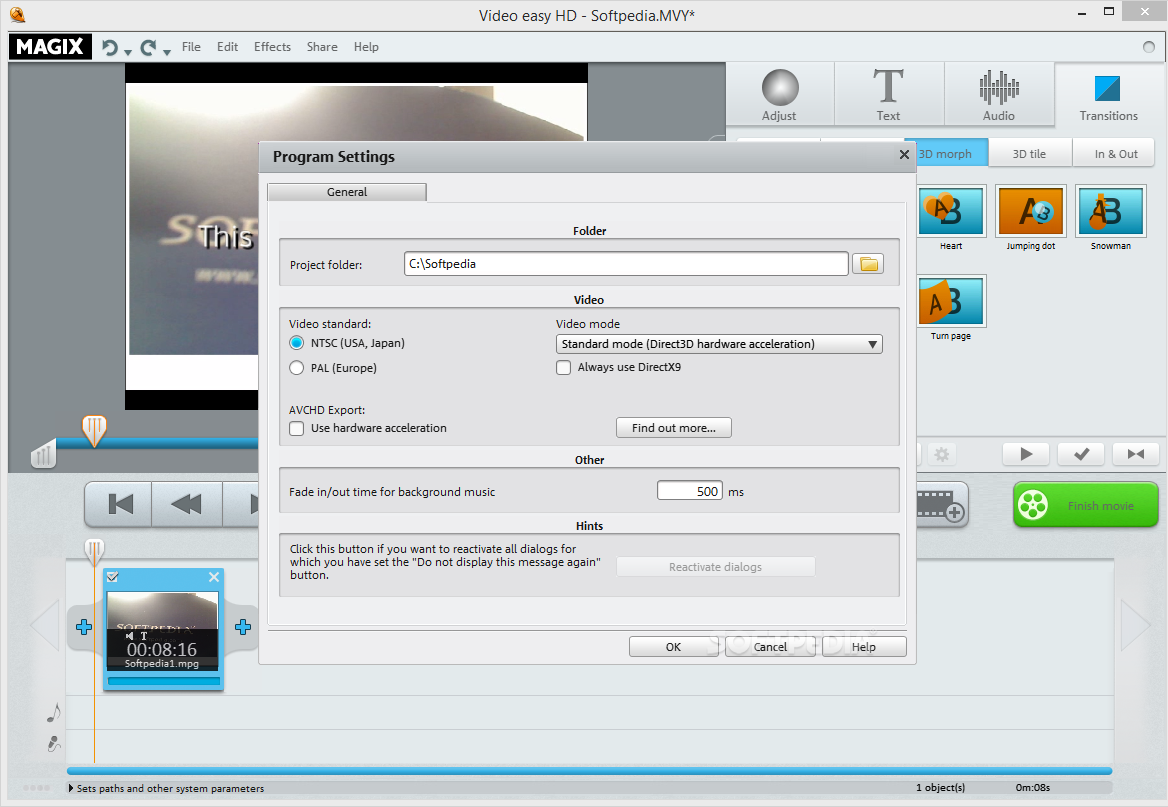Open the Effects menu
This screenshot has width=1168, height=807.
pyautogui.click(x=272, y=46)
